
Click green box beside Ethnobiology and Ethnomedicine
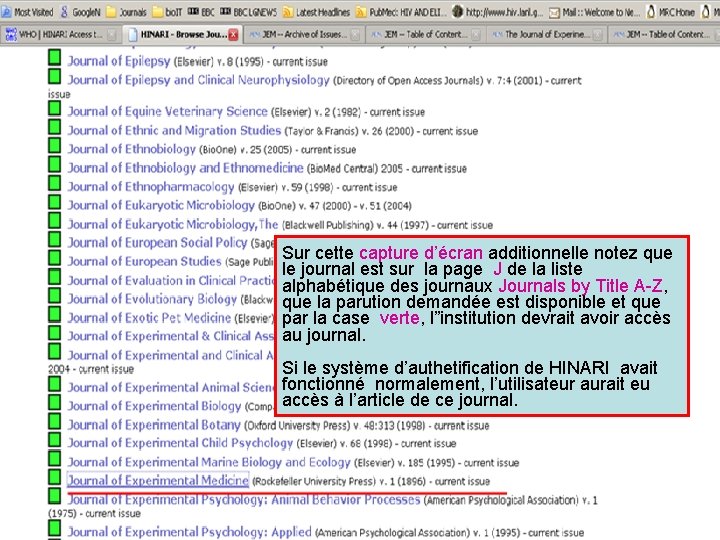point(55,164)
